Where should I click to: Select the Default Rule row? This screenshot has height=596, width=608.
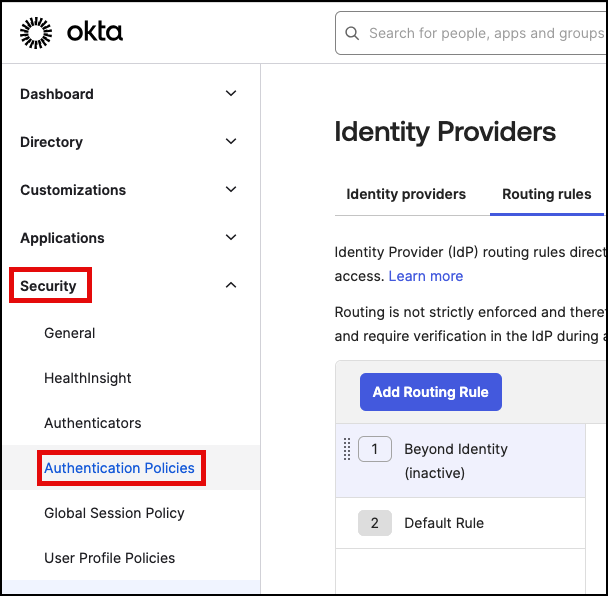pos(444,523)
